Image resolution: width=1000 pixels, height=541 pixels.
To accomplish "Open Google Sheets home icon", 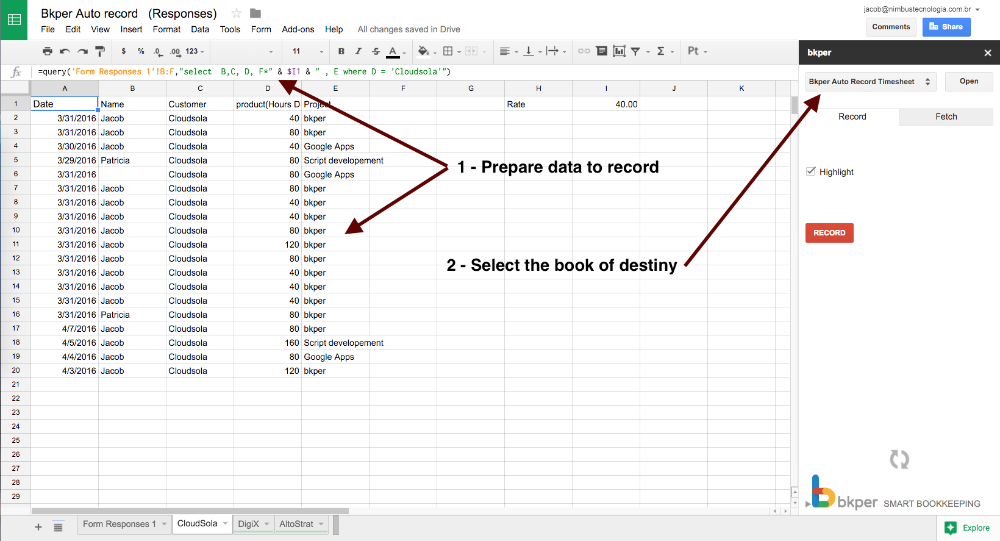I will 13,20.
